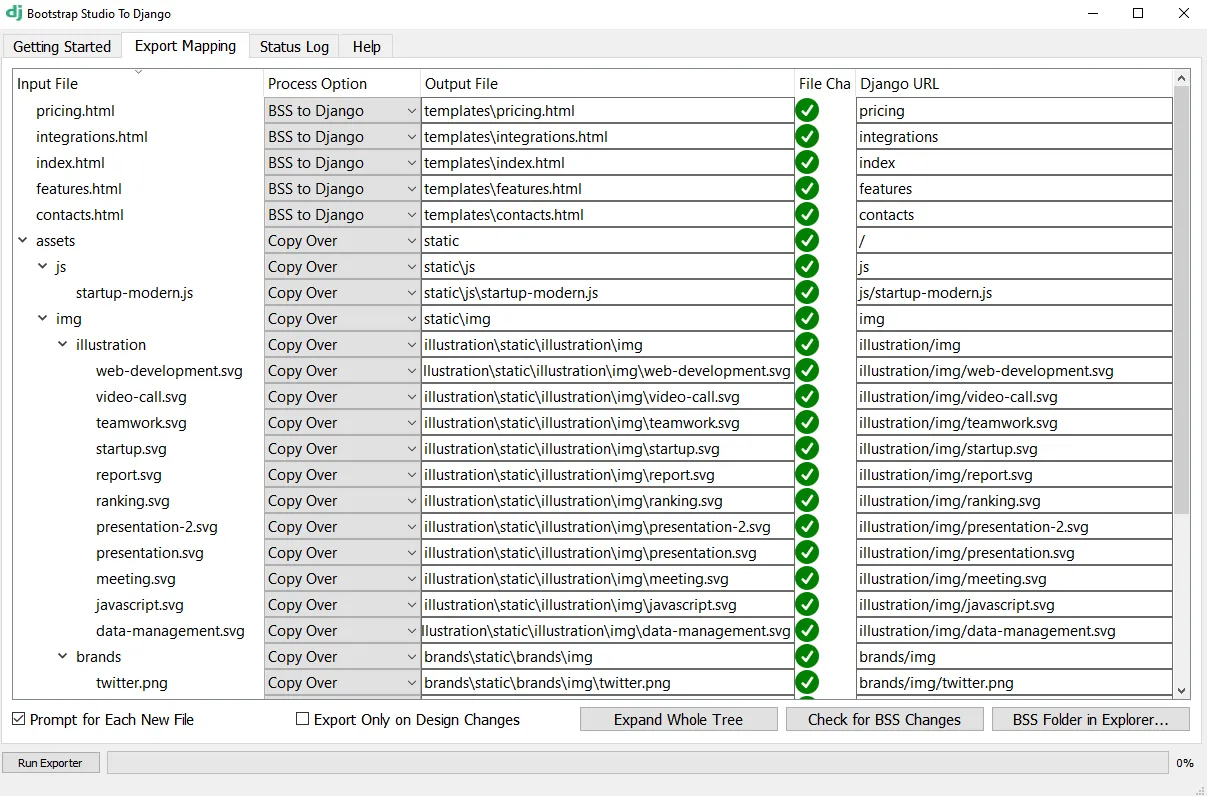1207x796 pixels.
Task: Collapse the brands folder tree node
Action: (63, 656)
